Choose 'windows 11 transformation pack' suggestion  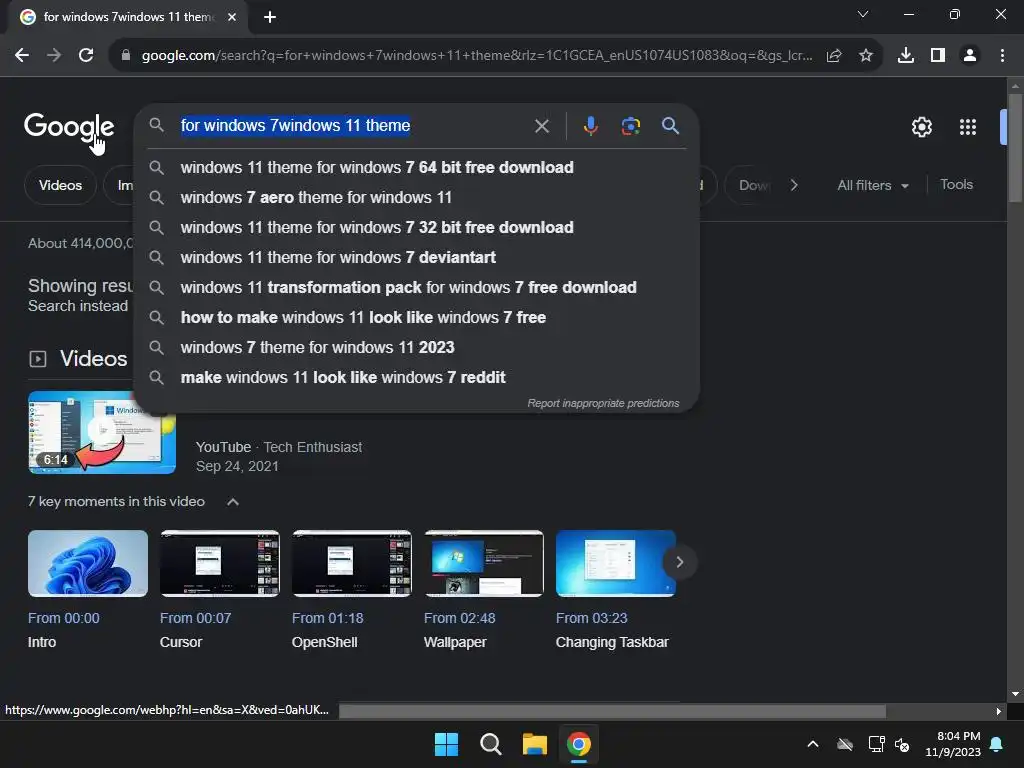click(417, 287)
